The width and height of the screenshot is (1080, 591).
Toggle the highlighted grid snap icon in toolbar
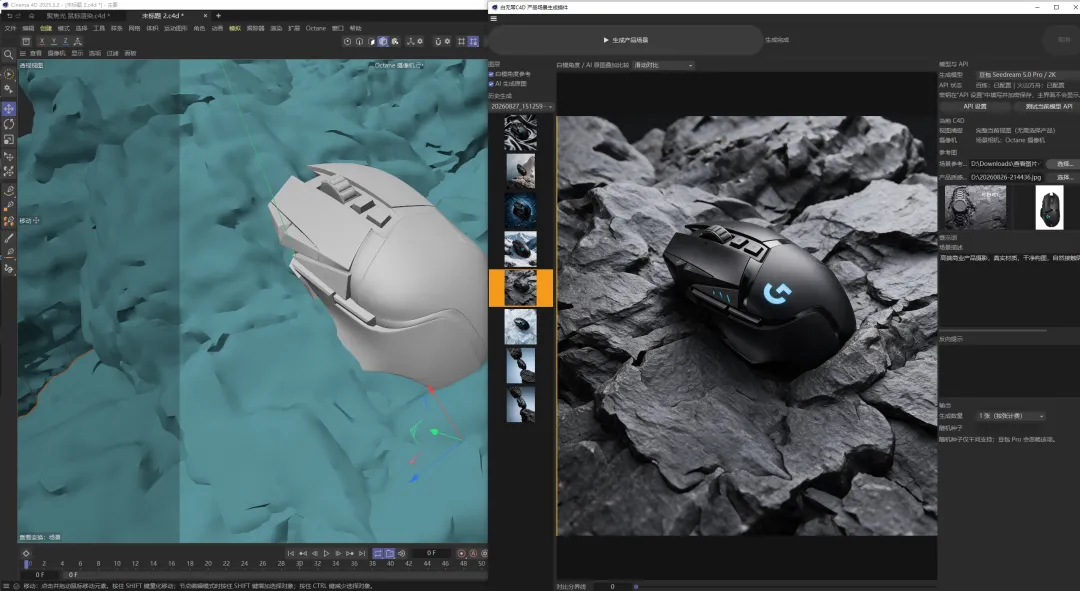click(x=473, y=41)
